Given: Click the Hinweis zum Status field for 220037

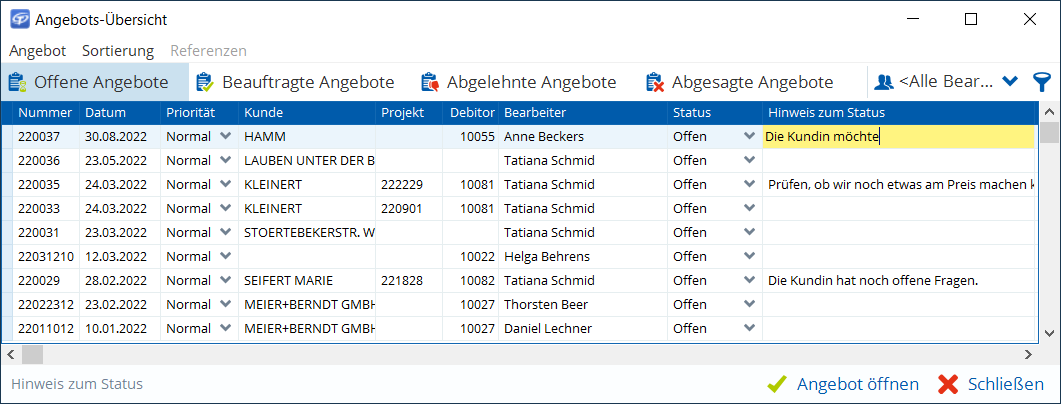Looking at the screenshot, I should tap(897, 136).
